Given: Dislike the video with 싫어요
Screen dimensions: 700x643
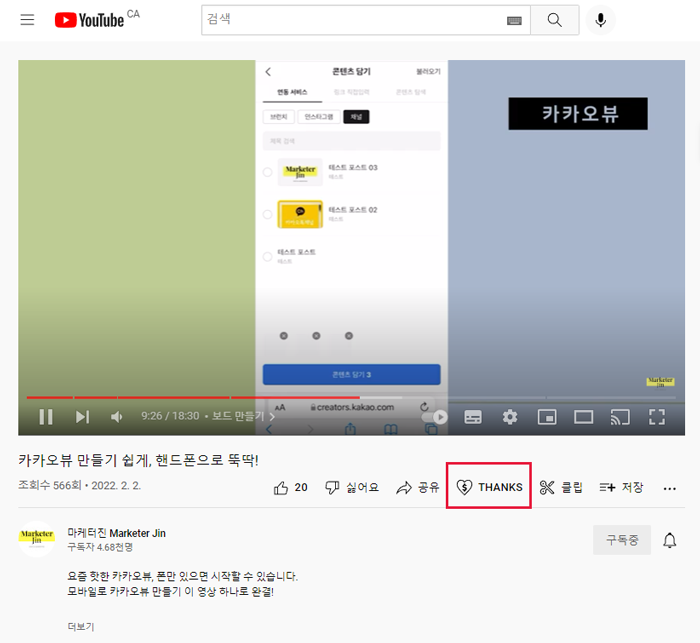Looking at the screenshot, I should click(x=352, y=488).
